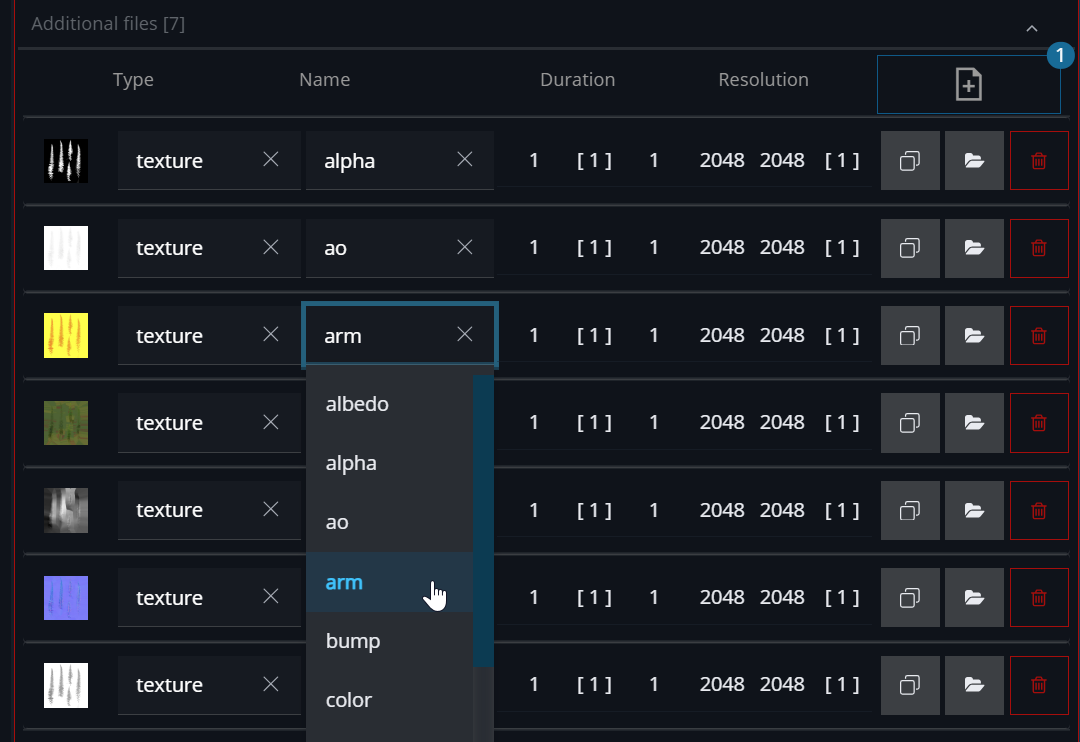Delete the blue normal map texture row
The height and width of the screenshot is (742, 1080).
(1039, 598)
